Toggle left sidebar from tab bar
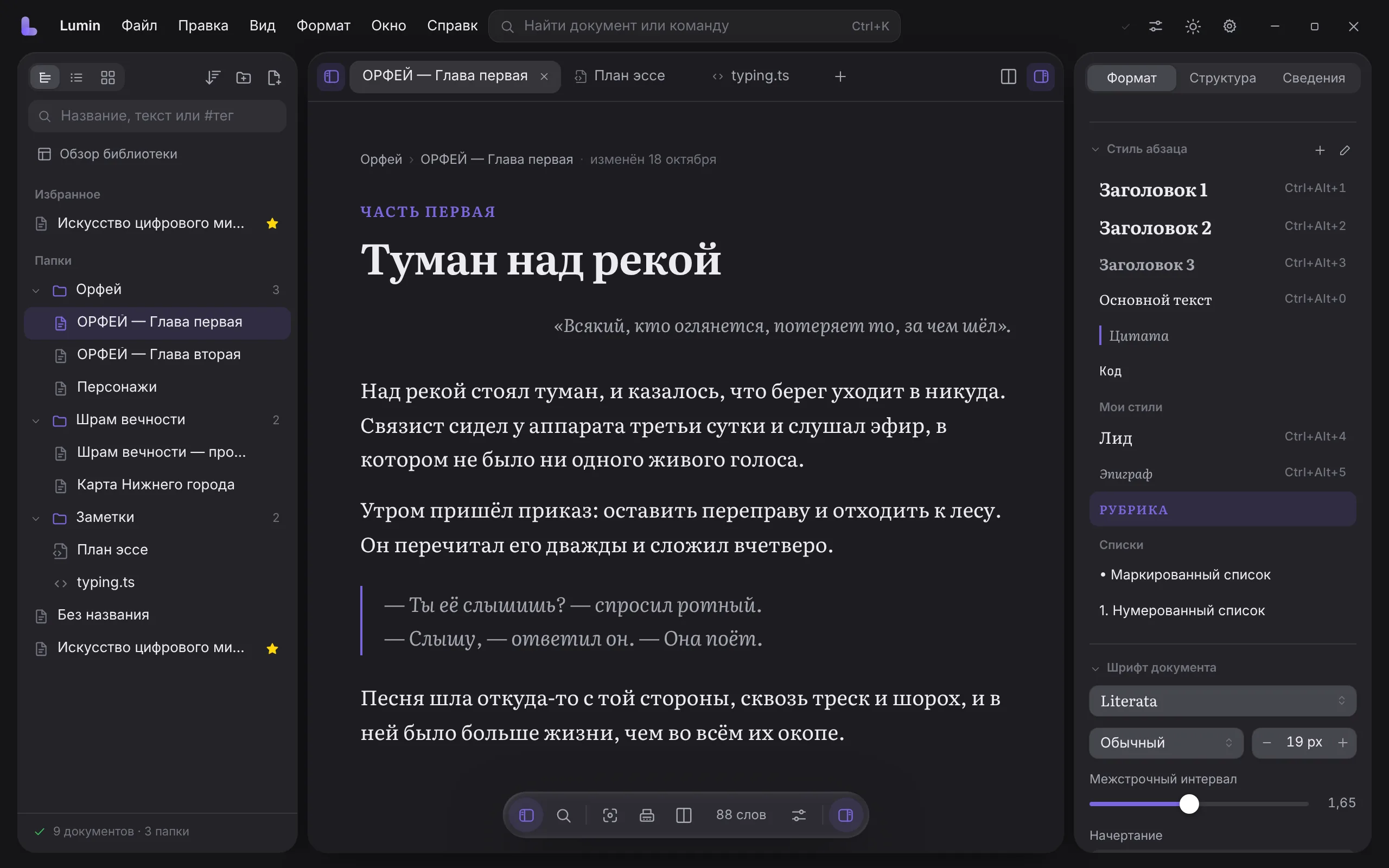The height and width of the screenshot is (868, 1389). click(331, 76)
